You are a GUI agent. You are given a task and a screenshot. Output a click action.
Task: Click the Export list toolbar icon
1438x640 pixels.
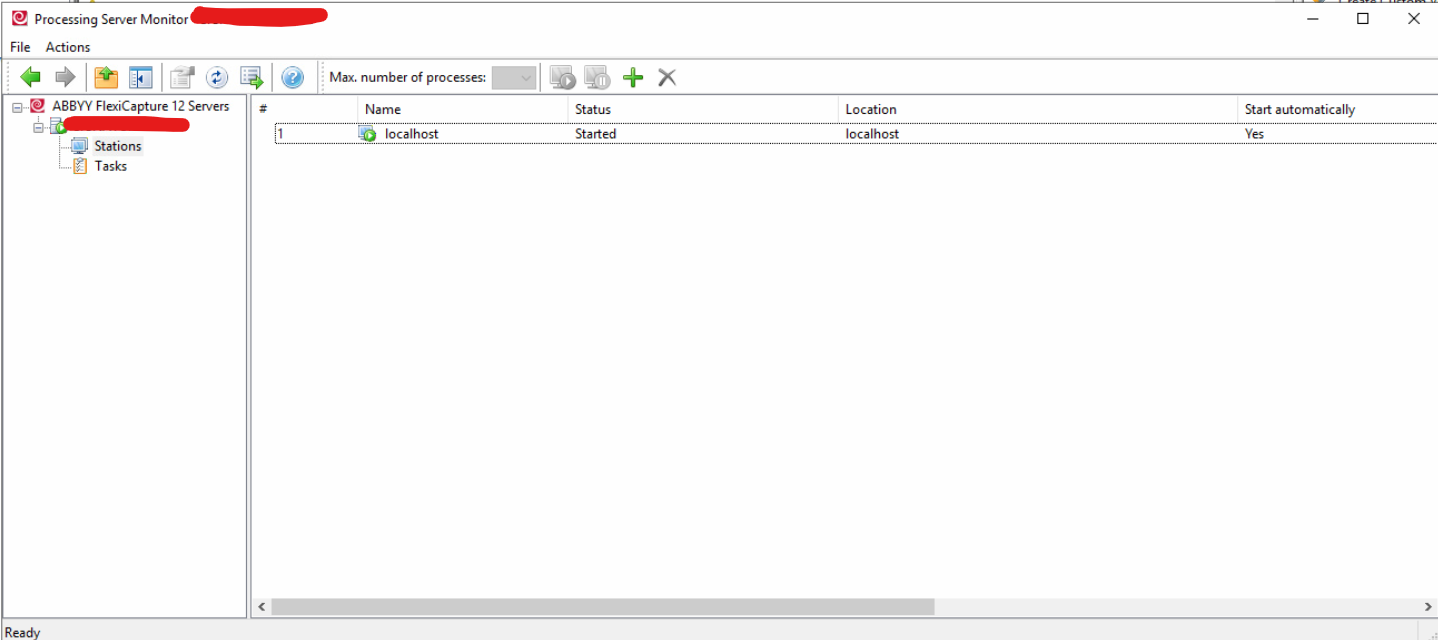(x=252, y=77)
